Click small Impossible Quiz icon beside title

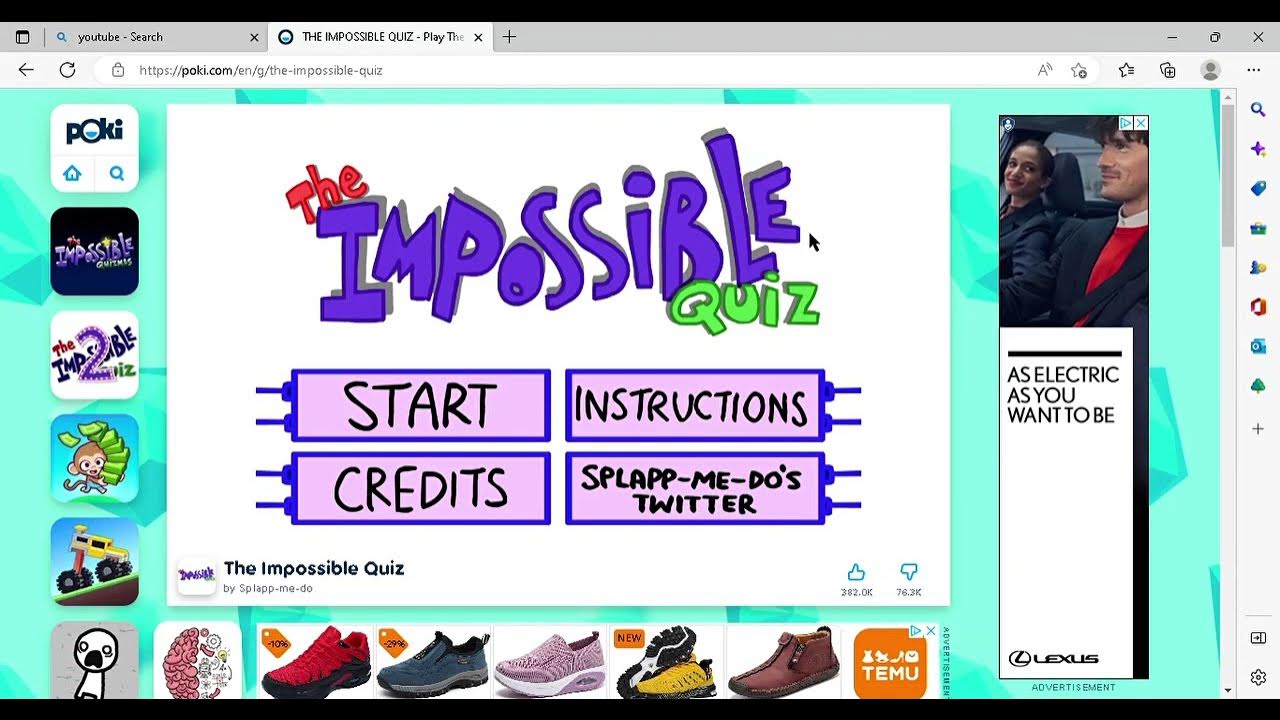pyautogui.click(x=196, y=575)
